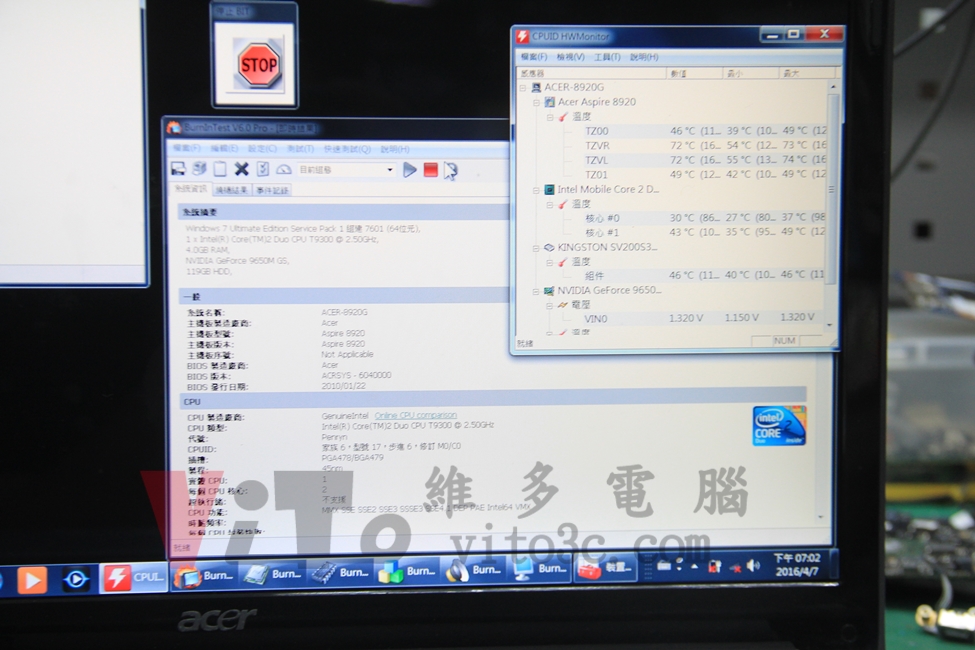Open 檔案(F) menu in HWMonitor

tap(534, 57)
